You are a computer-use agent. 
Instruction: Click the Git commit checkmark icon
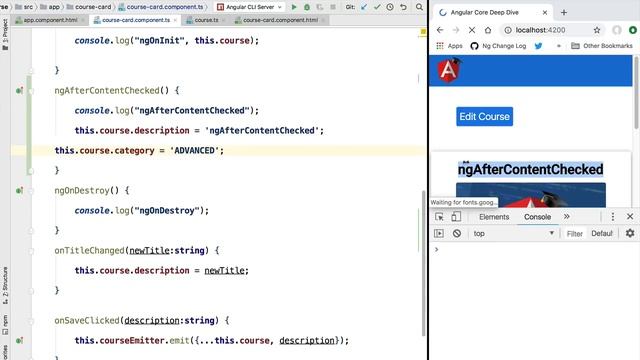click(377, 7)
